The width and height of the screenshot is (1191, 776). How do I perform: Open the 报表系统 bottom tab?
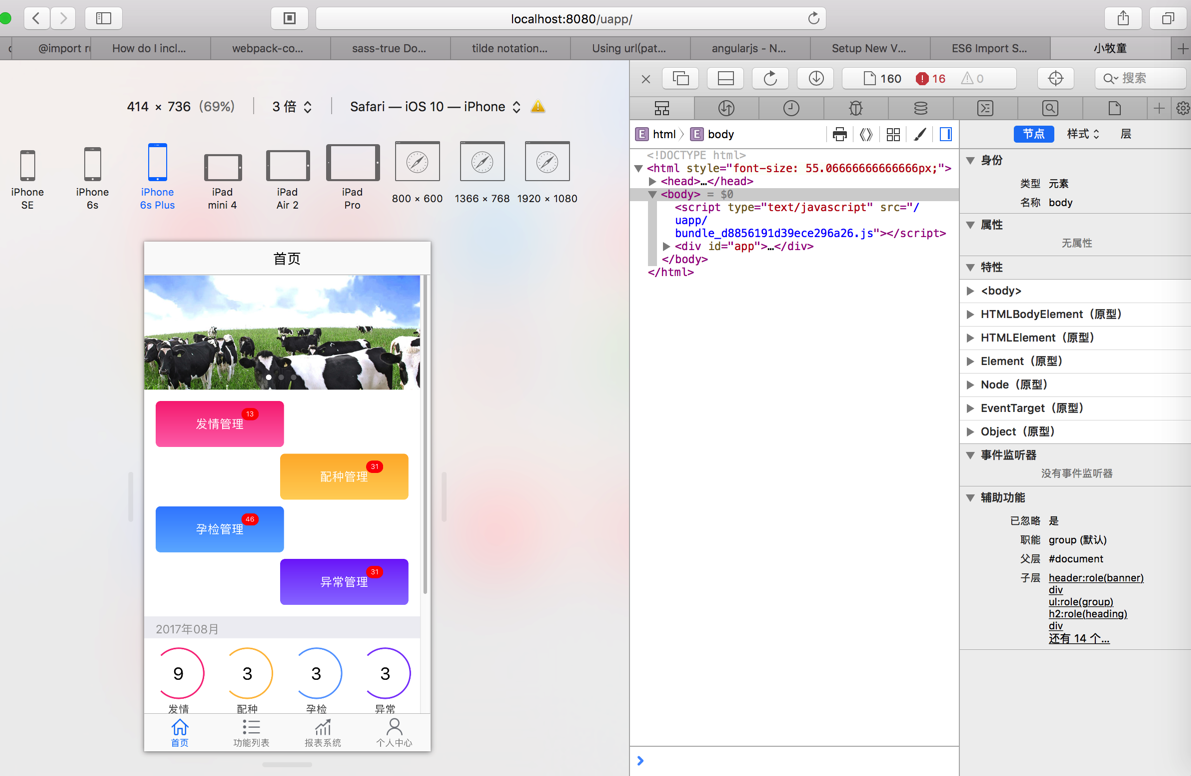click(323, 733)
